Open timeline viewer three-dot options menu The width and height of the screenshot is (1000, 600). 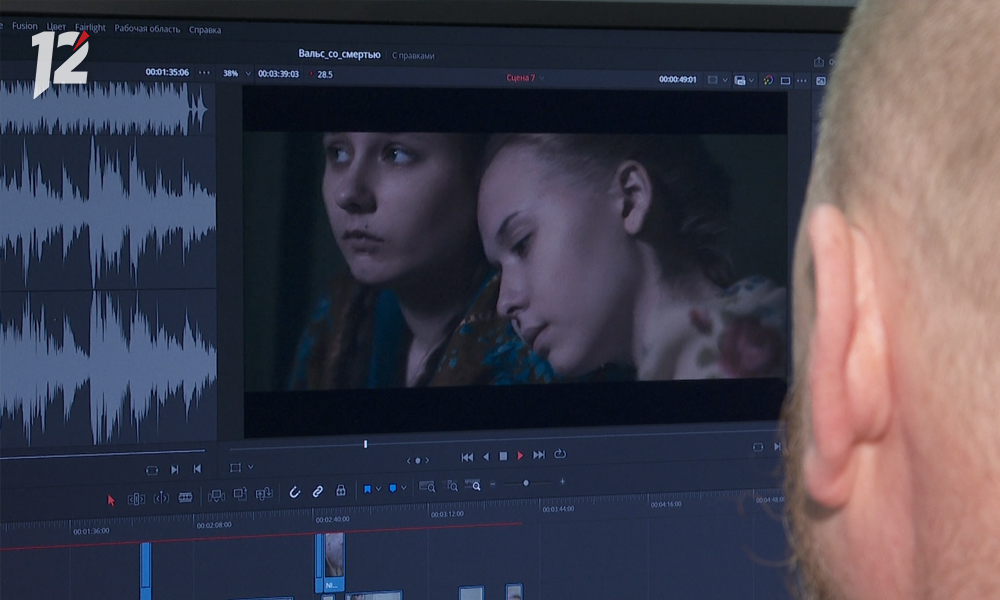[x=802, y=80]
